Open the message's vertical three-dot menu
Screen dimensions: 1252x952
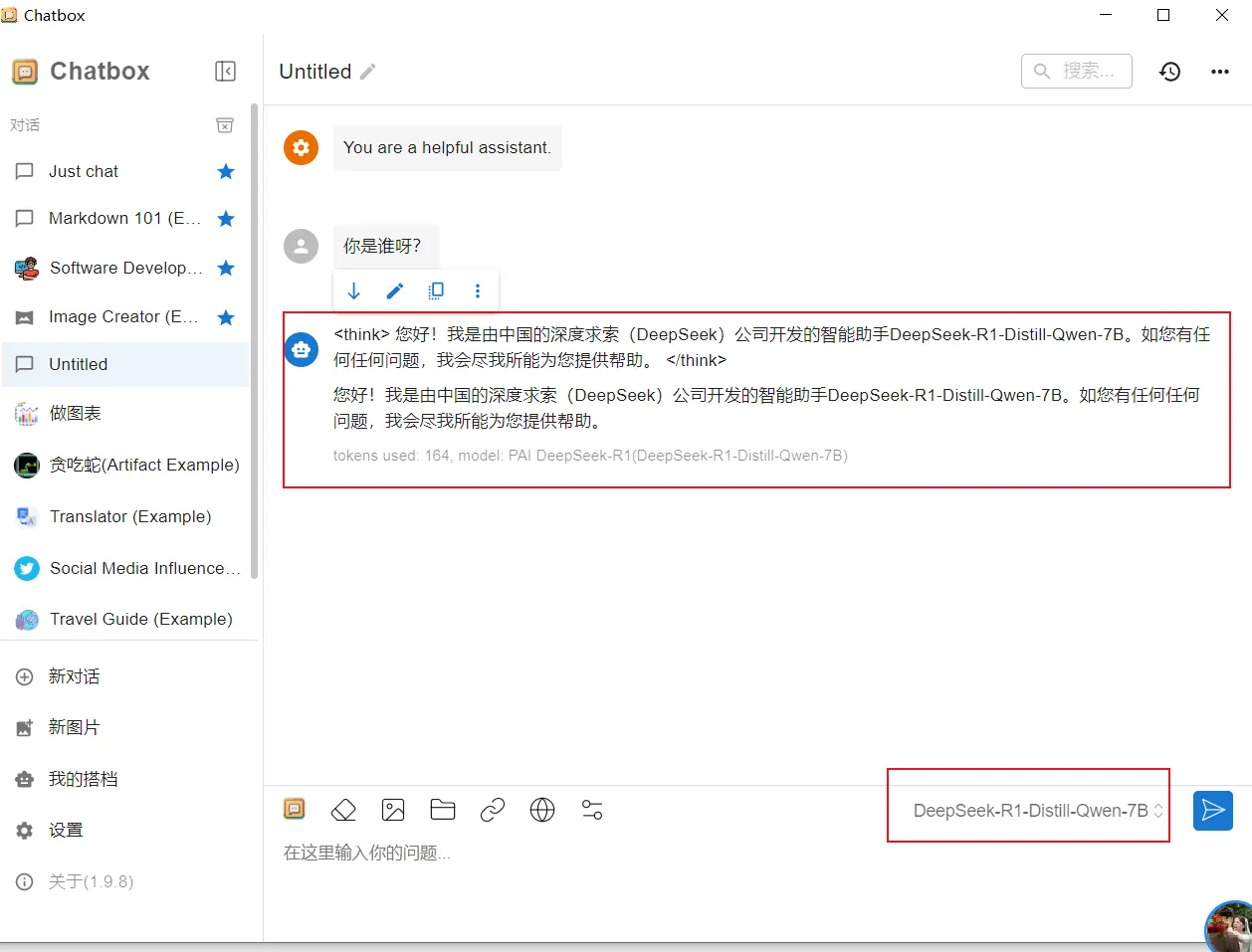point(478,290)
